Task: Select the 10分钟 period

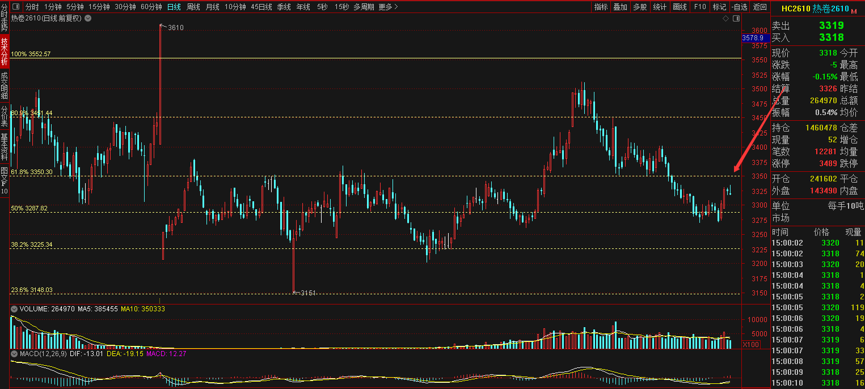Action: coord(236,7)
